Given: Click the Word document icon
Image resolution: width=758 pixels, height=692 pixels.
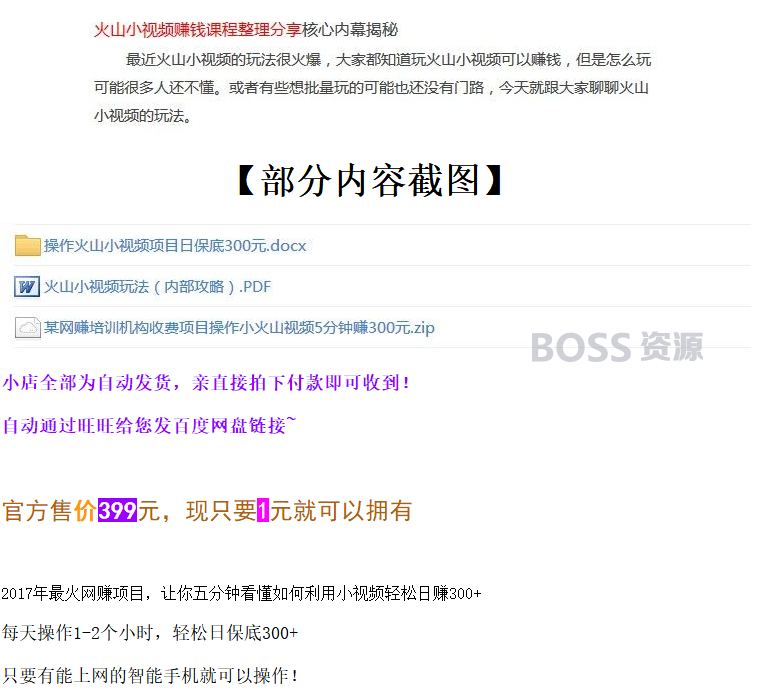Looking at the screenshot, I should [x=27, y=287].
